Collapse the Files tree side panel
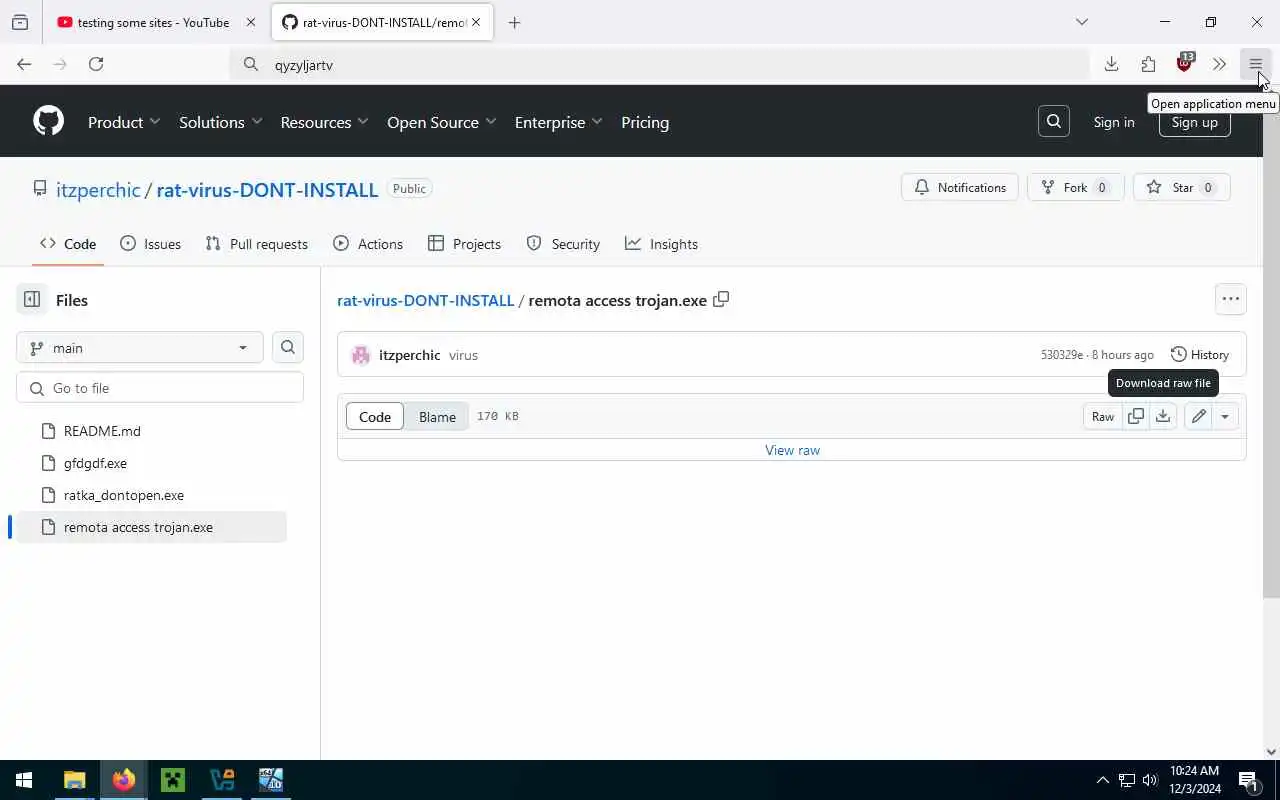This screenshot has width=1280, height=800. click(32, 300)
